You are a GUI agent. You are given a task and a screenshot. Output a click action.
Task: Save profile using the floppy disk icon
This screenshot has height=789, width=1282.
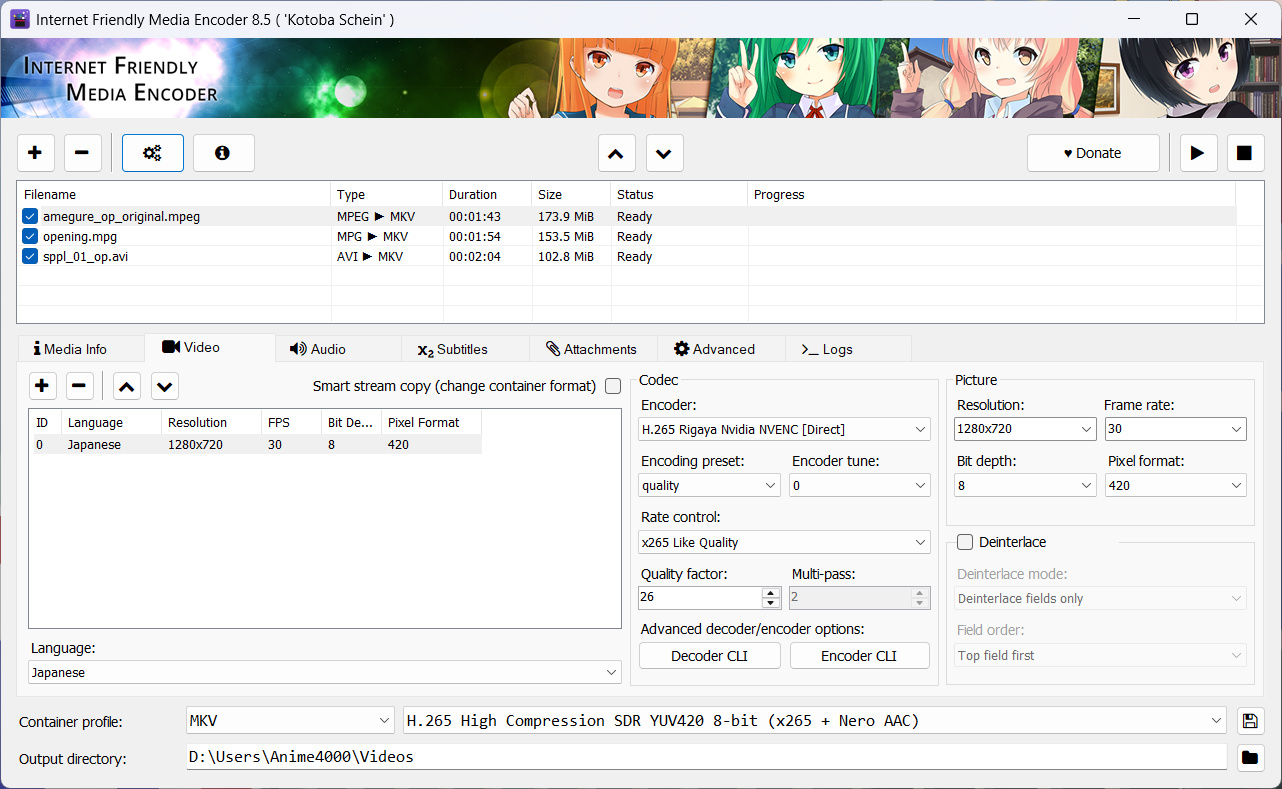click(x=1249, y=720)
